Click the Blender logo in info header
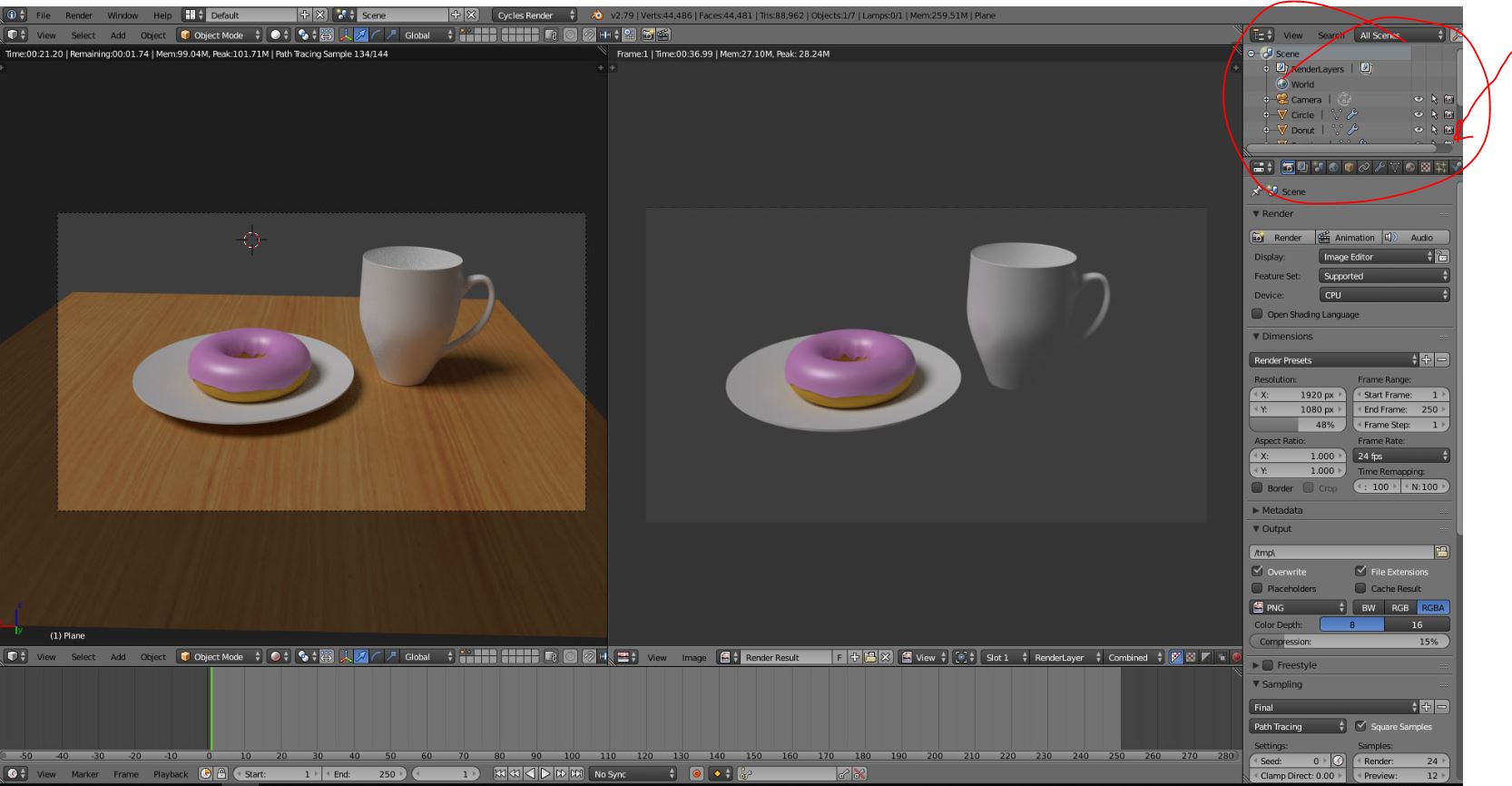This screenshot has height=786, width=1512. pos(596,15)
